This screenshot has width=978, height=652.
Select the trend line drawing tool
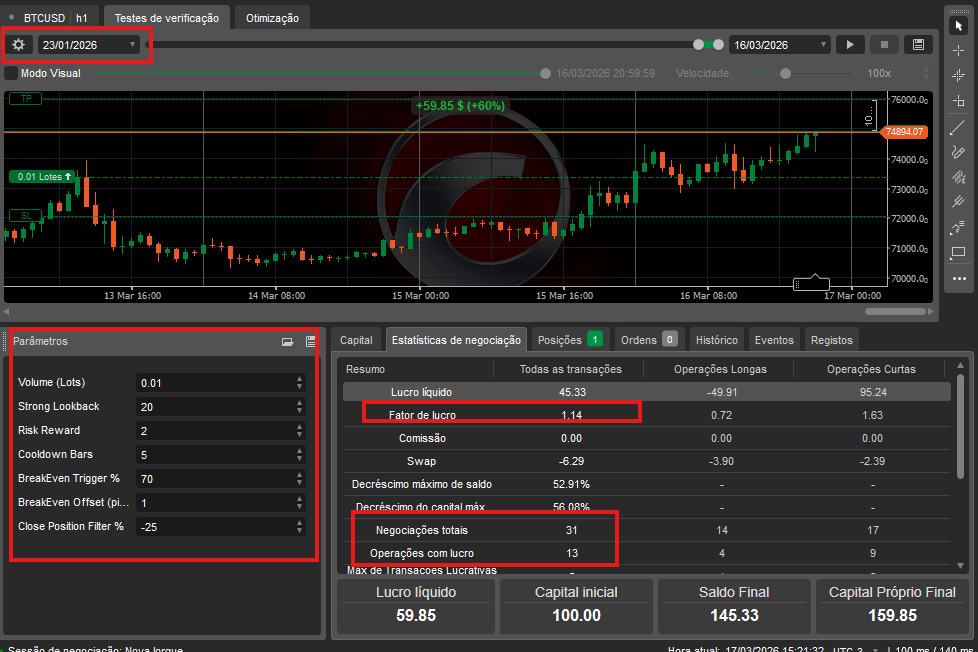pos(958,126)
